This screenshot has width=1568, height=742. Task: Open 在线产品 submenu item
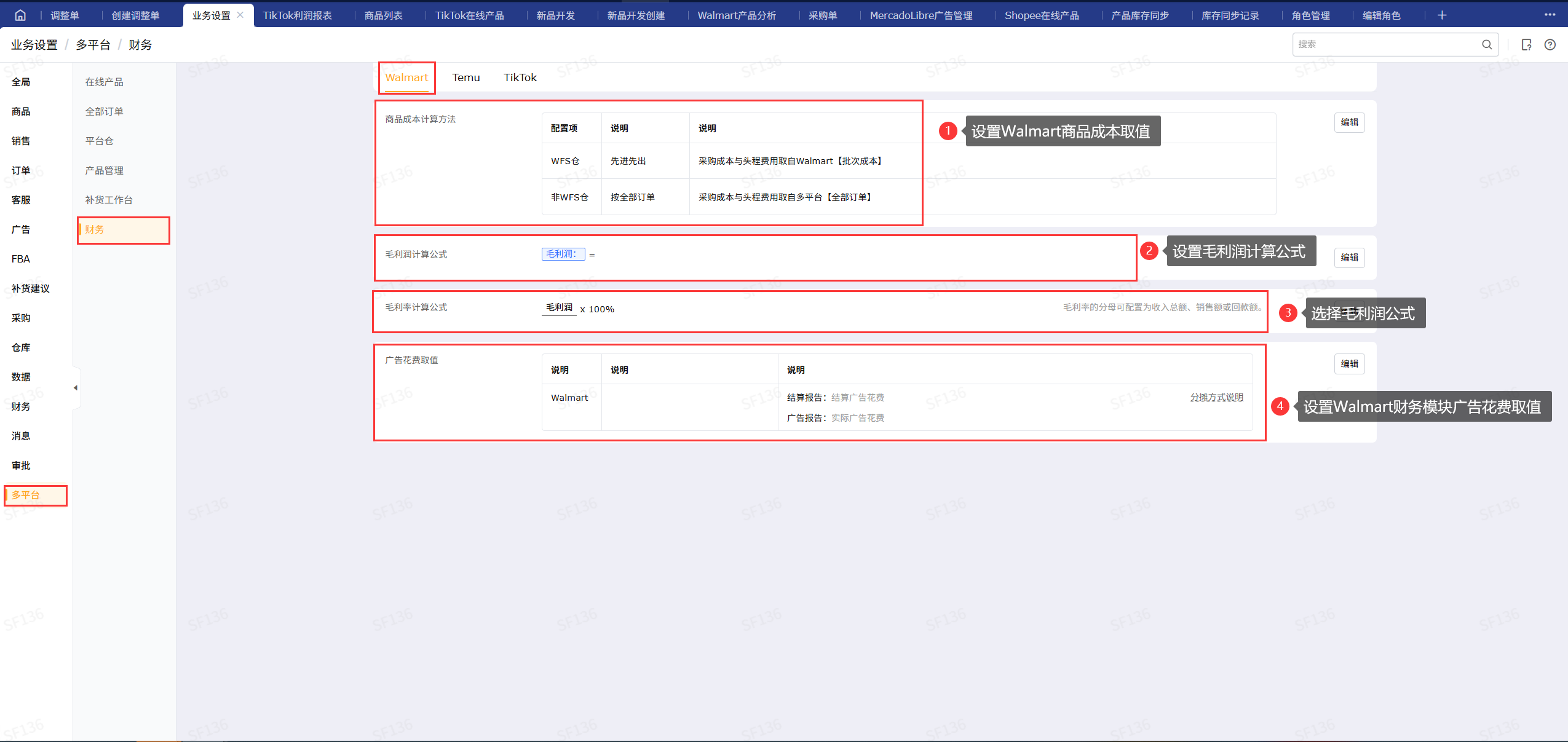pyautogui.click(x=105, y=82)
